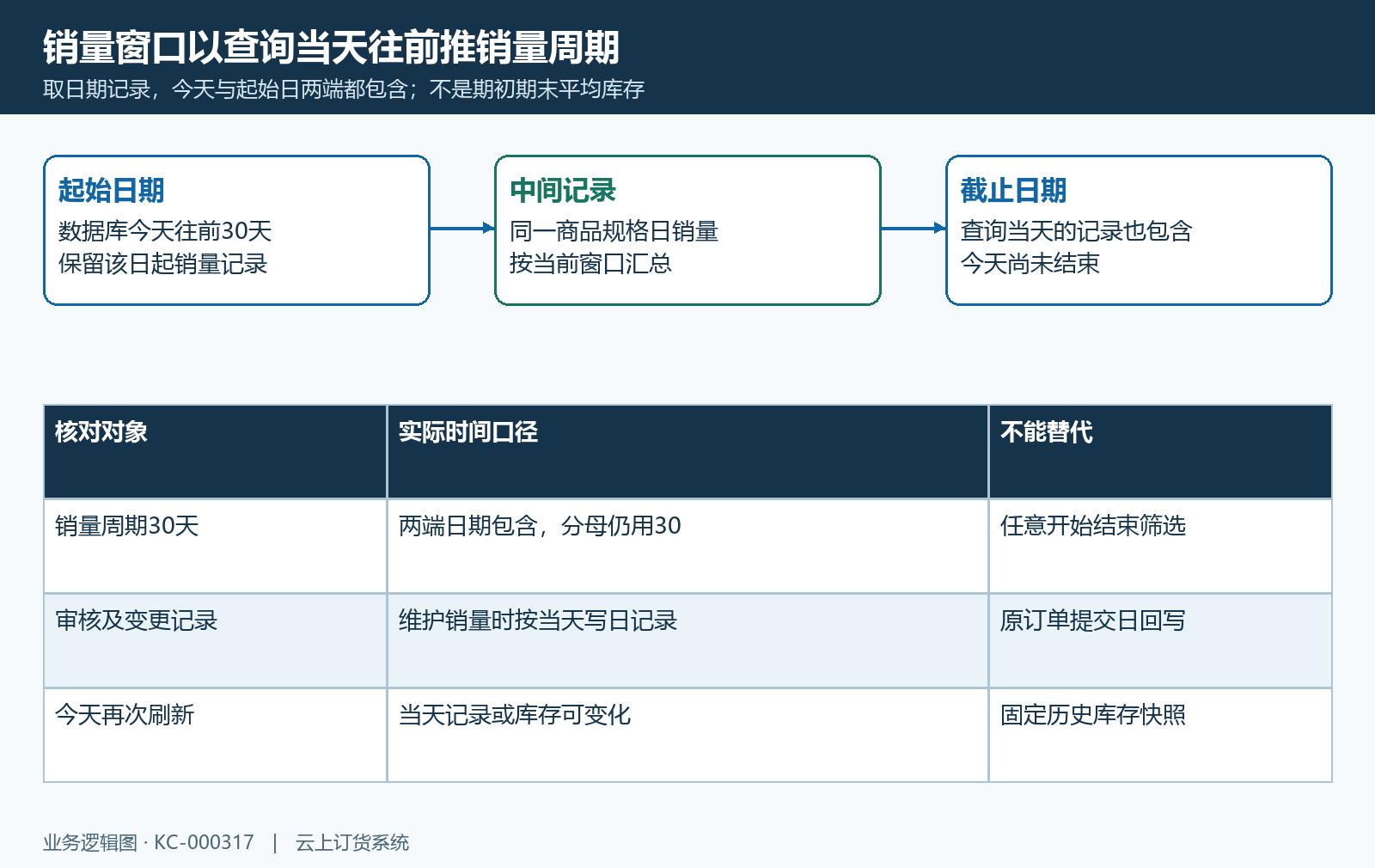Select the line 同一商品规格日销量
This screenshot has height=868, width=1375.
point(614,231)
